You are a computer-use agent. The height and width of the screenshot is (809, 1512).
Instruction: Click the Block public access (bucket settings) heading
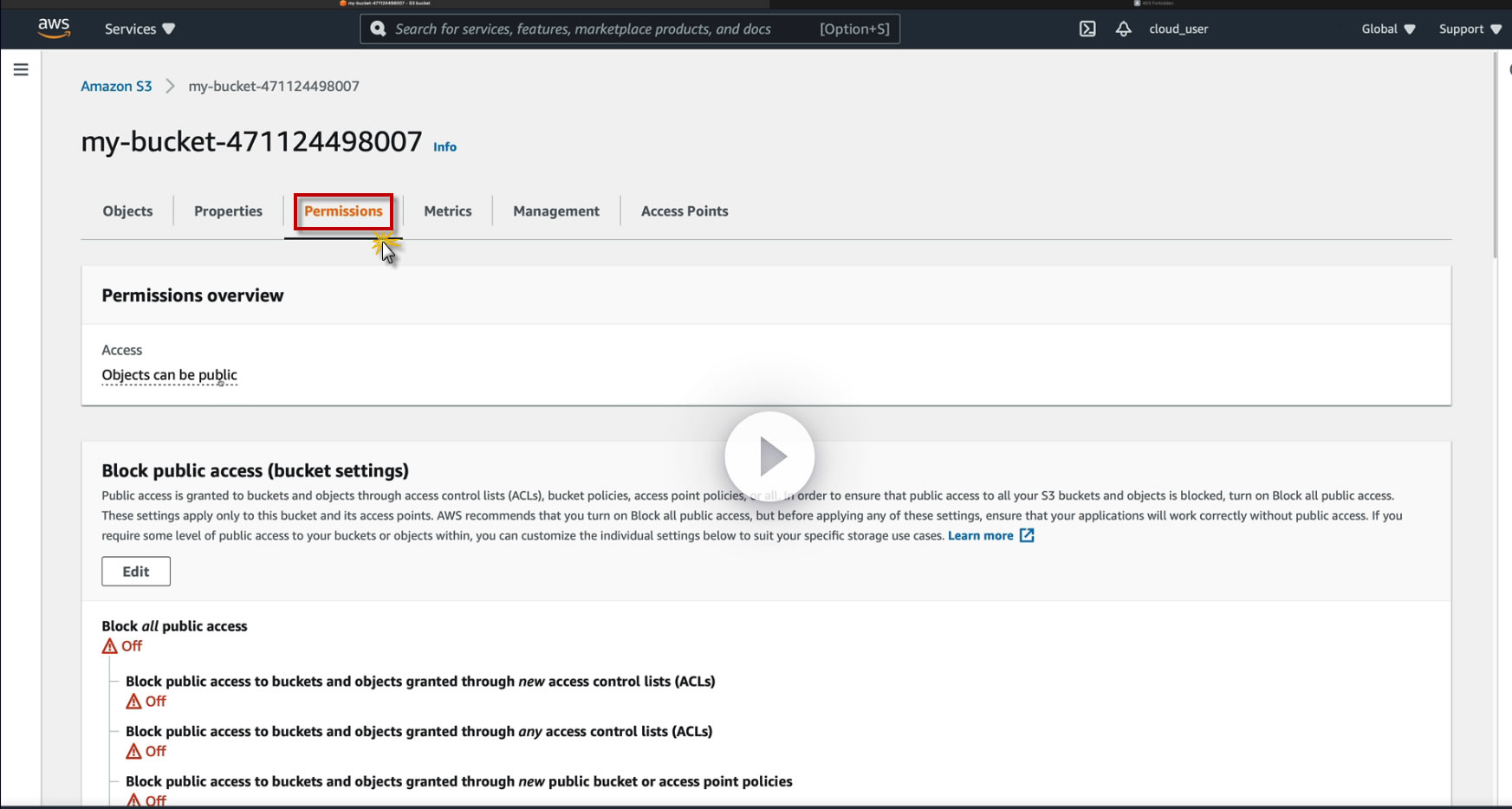pos(255,470)
